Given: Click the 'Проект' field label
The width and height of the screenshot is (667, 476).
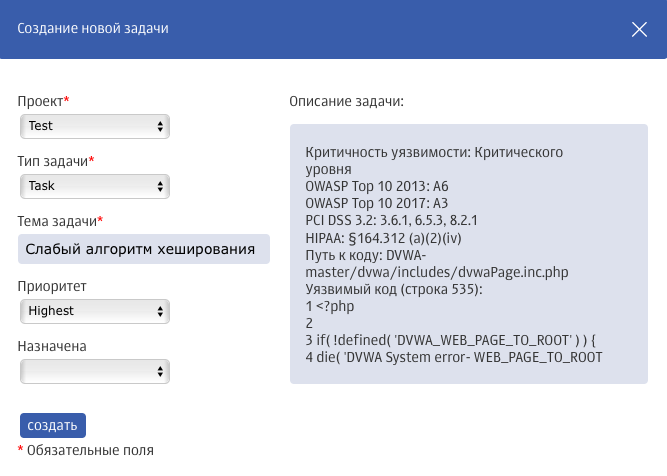Looking at the screenshot, I should coord(41,101).
